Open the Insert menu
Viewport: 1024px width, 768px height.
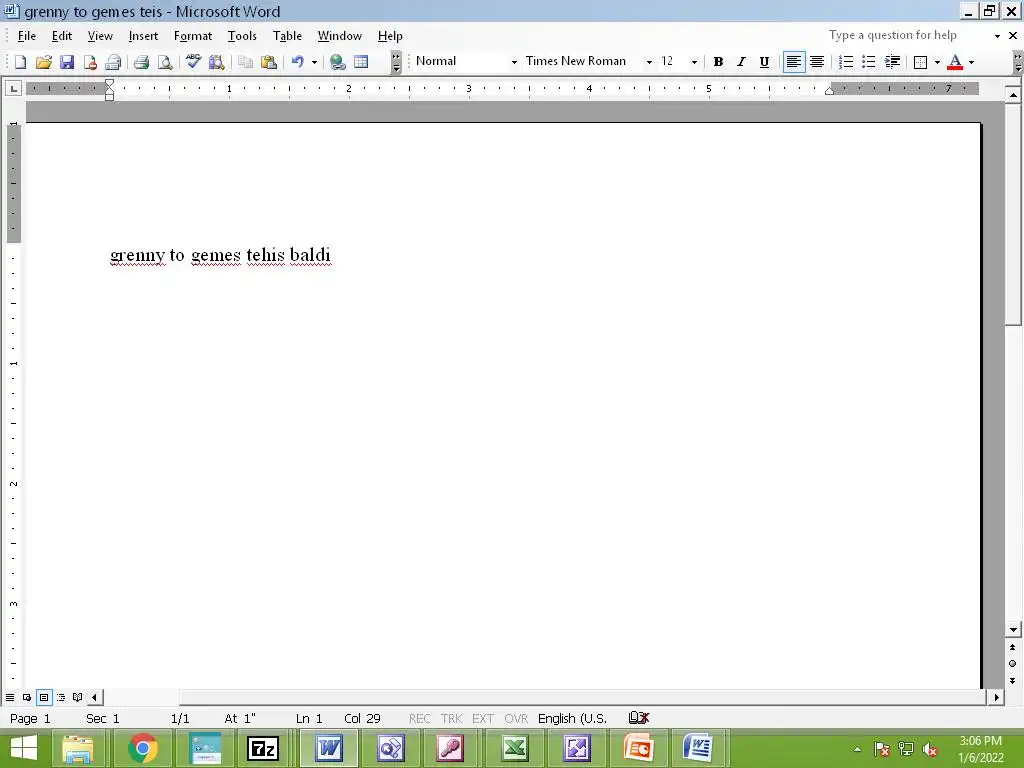143,36
